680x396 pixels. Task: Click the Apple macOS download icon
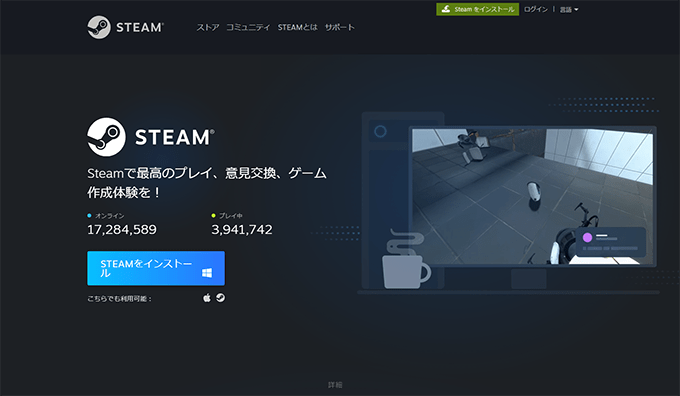(x=207, y=298)
